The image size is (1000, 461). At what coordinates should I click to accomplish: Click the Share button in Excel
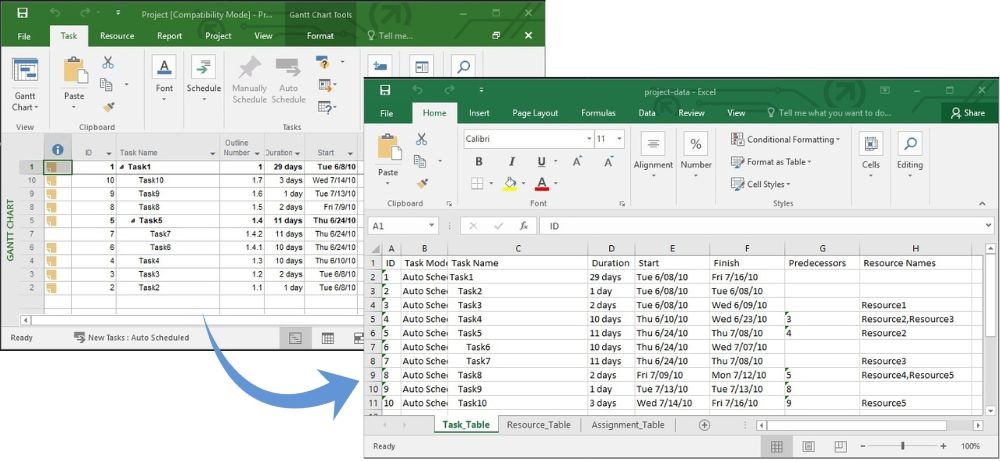968,113
